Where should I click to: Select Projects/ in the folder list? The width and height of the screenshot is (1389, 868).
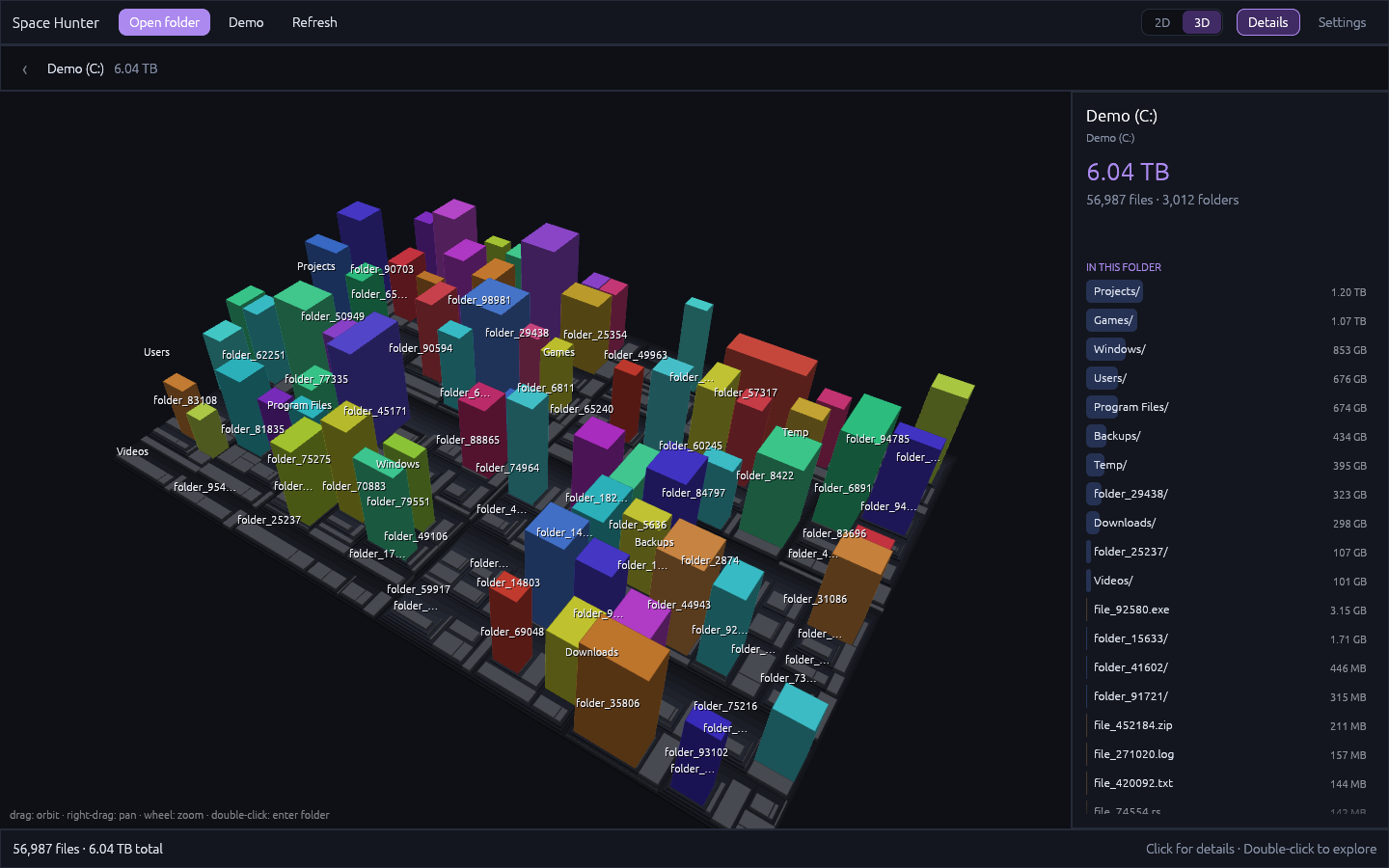coord(1226,291)
